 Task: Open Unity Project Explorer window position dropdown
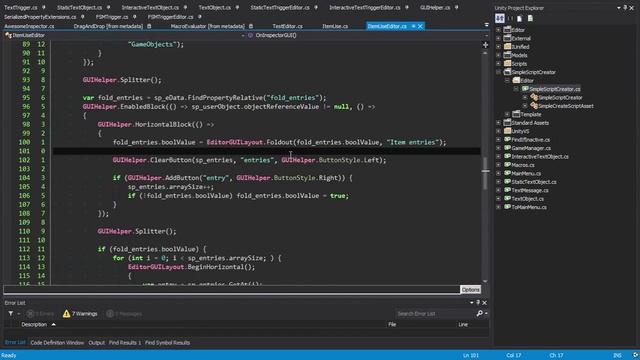click(x=619, y=8)
